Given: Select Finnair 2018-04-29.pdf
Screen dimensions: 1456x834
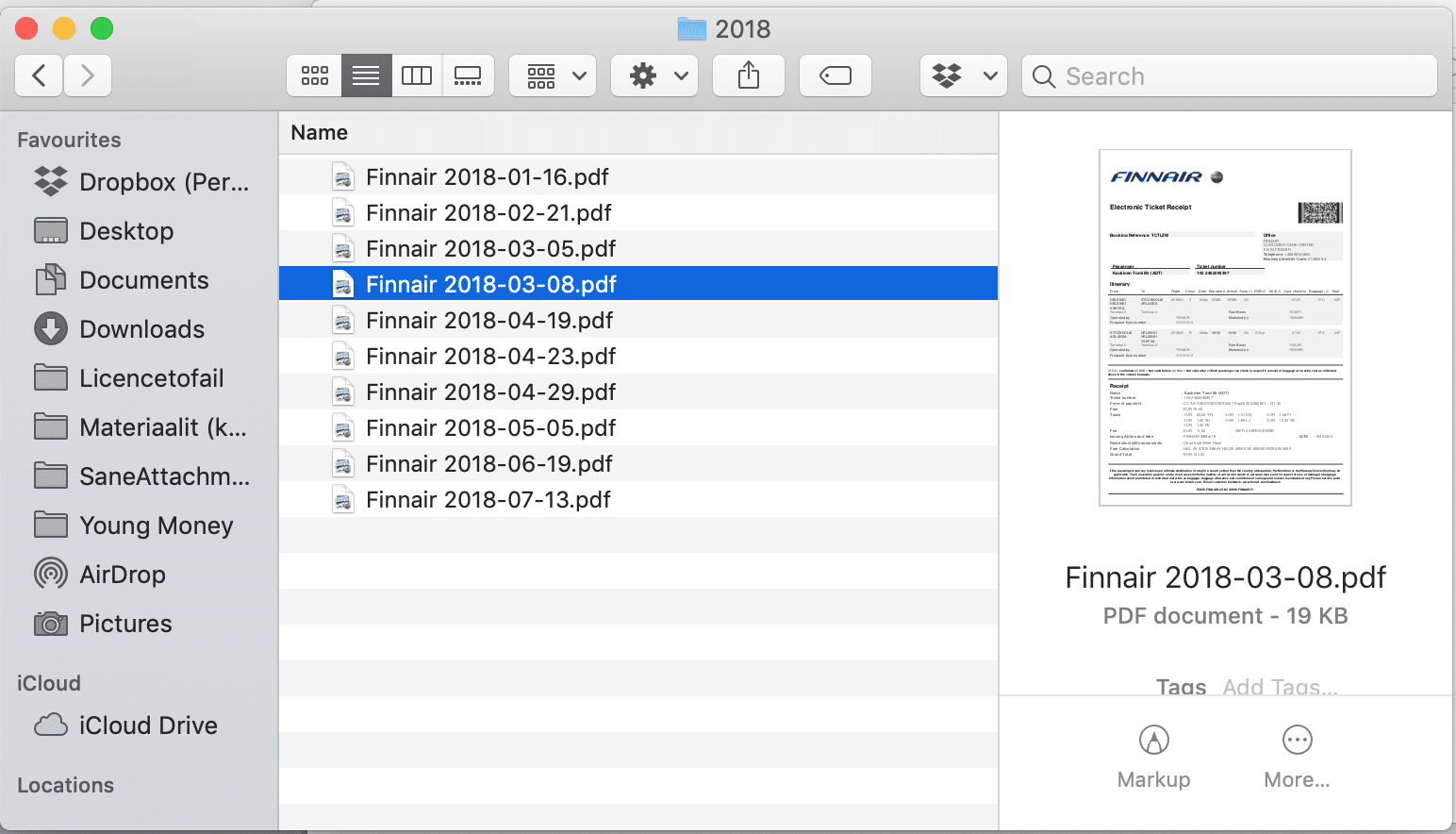Looking at the screenshot, I should click(x=638, y=392).
